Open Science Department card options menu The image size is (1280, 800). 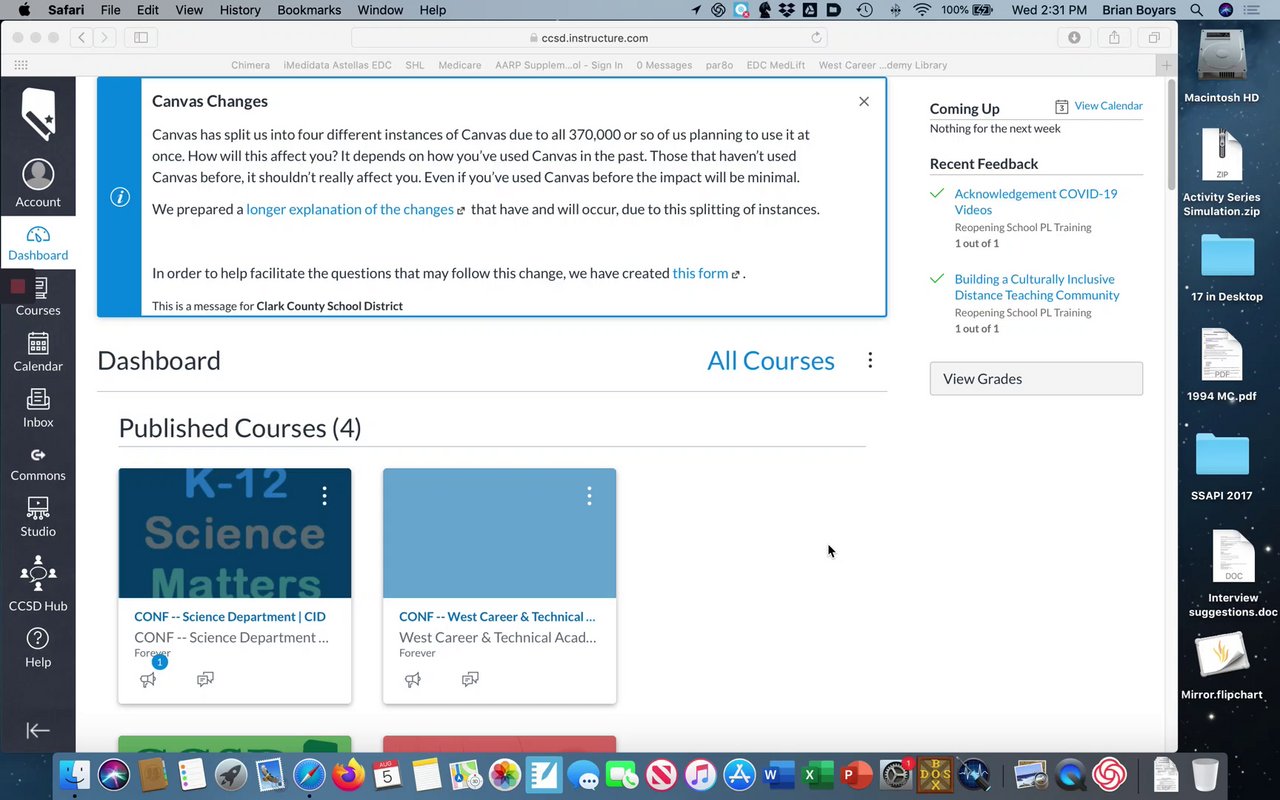[324, 495]
